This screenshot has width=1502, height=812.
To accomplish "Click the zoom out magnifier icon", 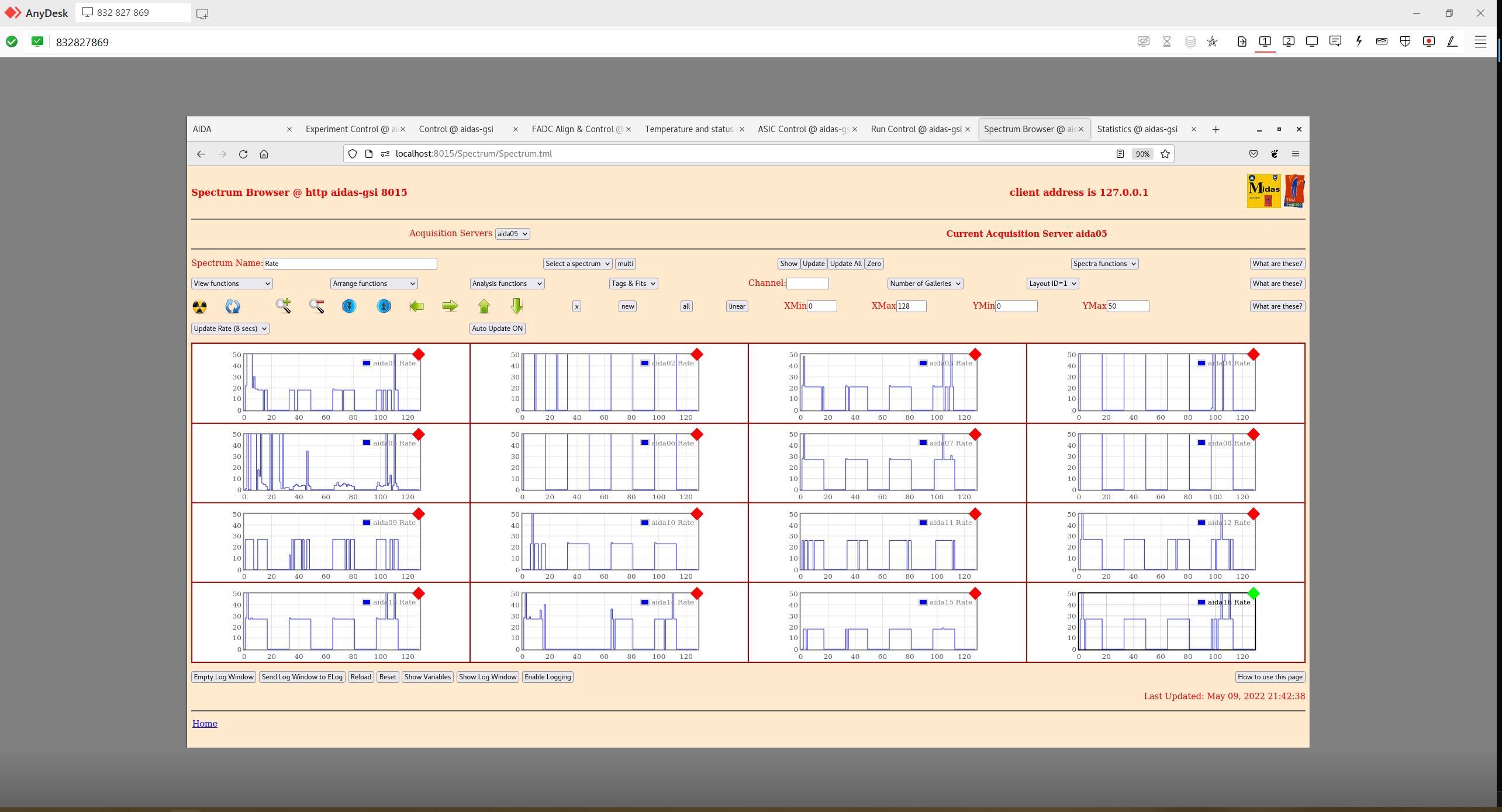I will [316, 306].
